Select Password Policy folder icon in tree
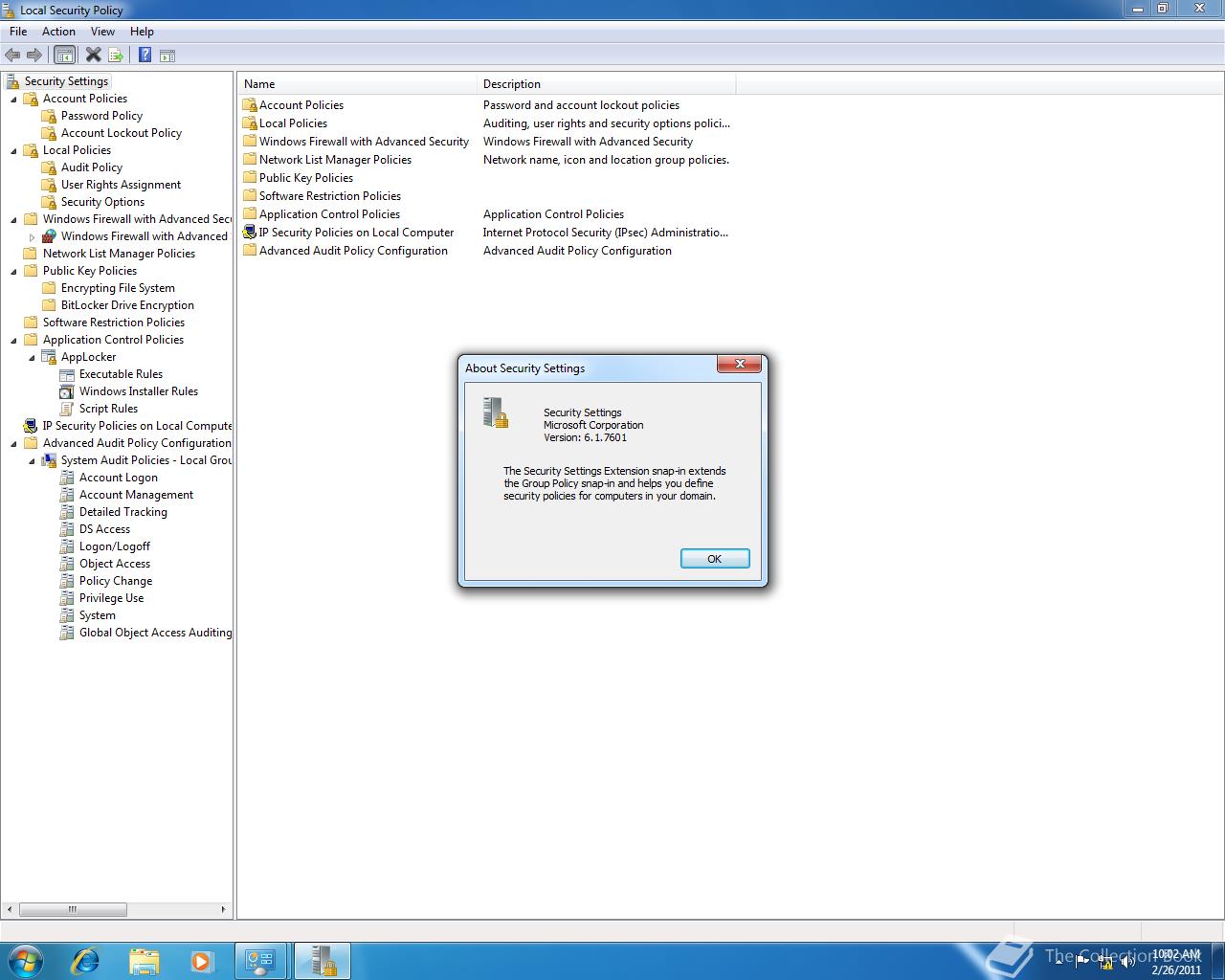The width and height of the screenshot is (1225, 980). (49, 116)
